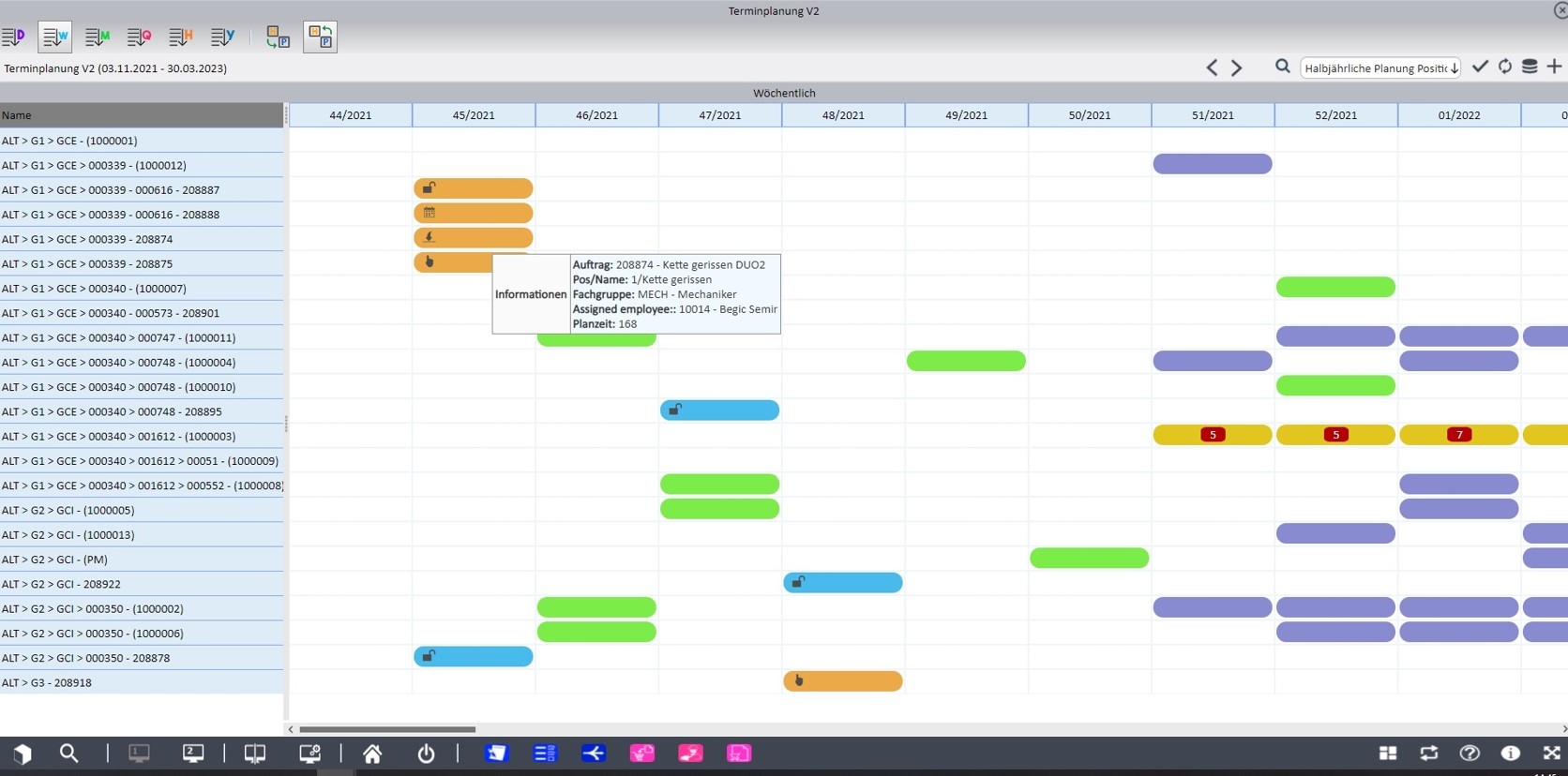Screen dimensions: 1568x776
Task: Open the first blue app shortcut
Action: click(496, 753)
